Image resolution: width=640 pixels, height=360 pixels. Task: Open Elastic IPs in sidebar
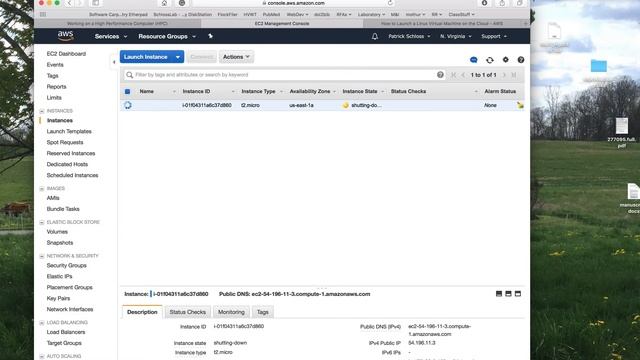pos(59,276)
